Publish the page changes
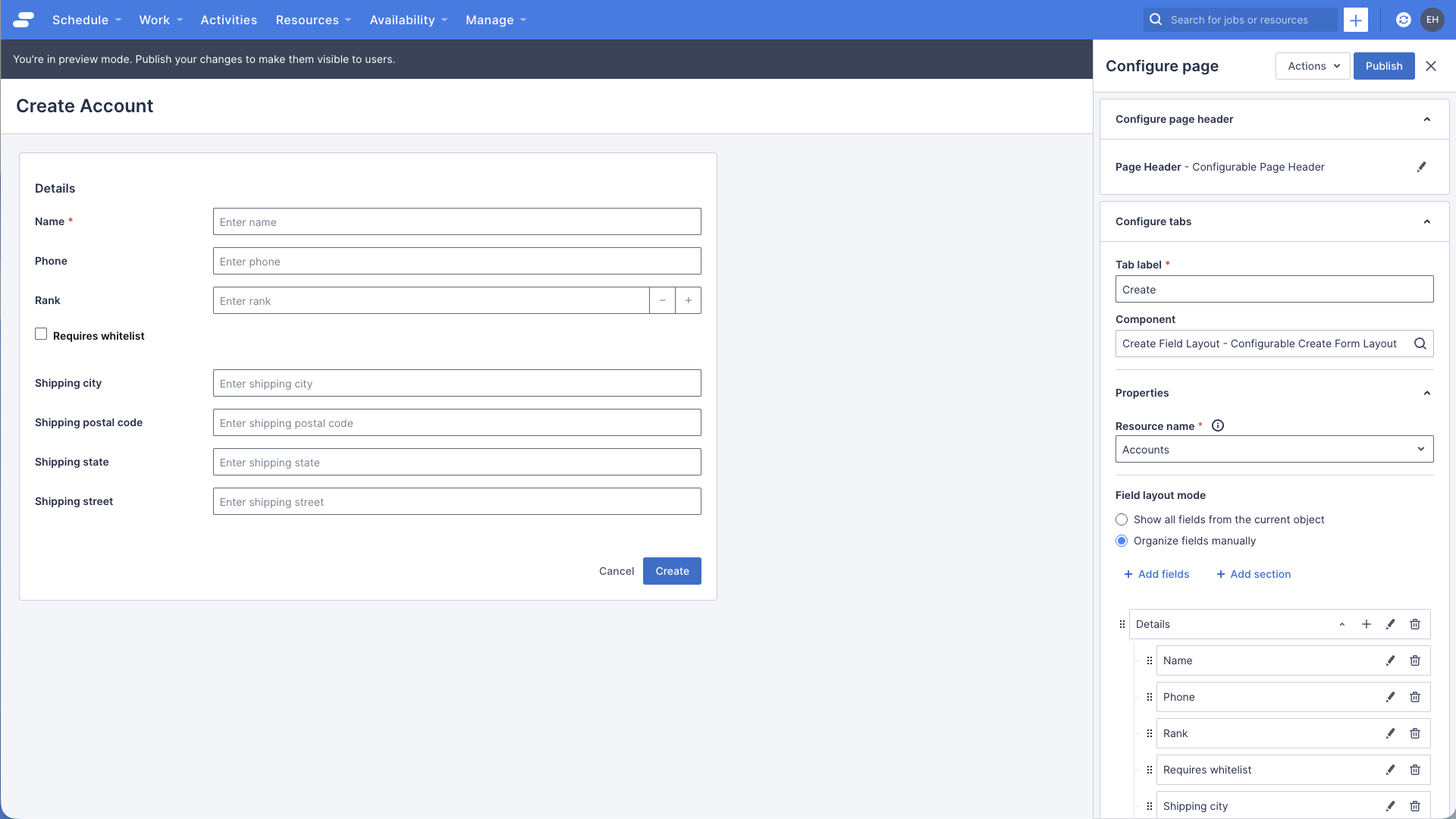This screenshot has height=819, width=1456. click(x=1383, y=66)
